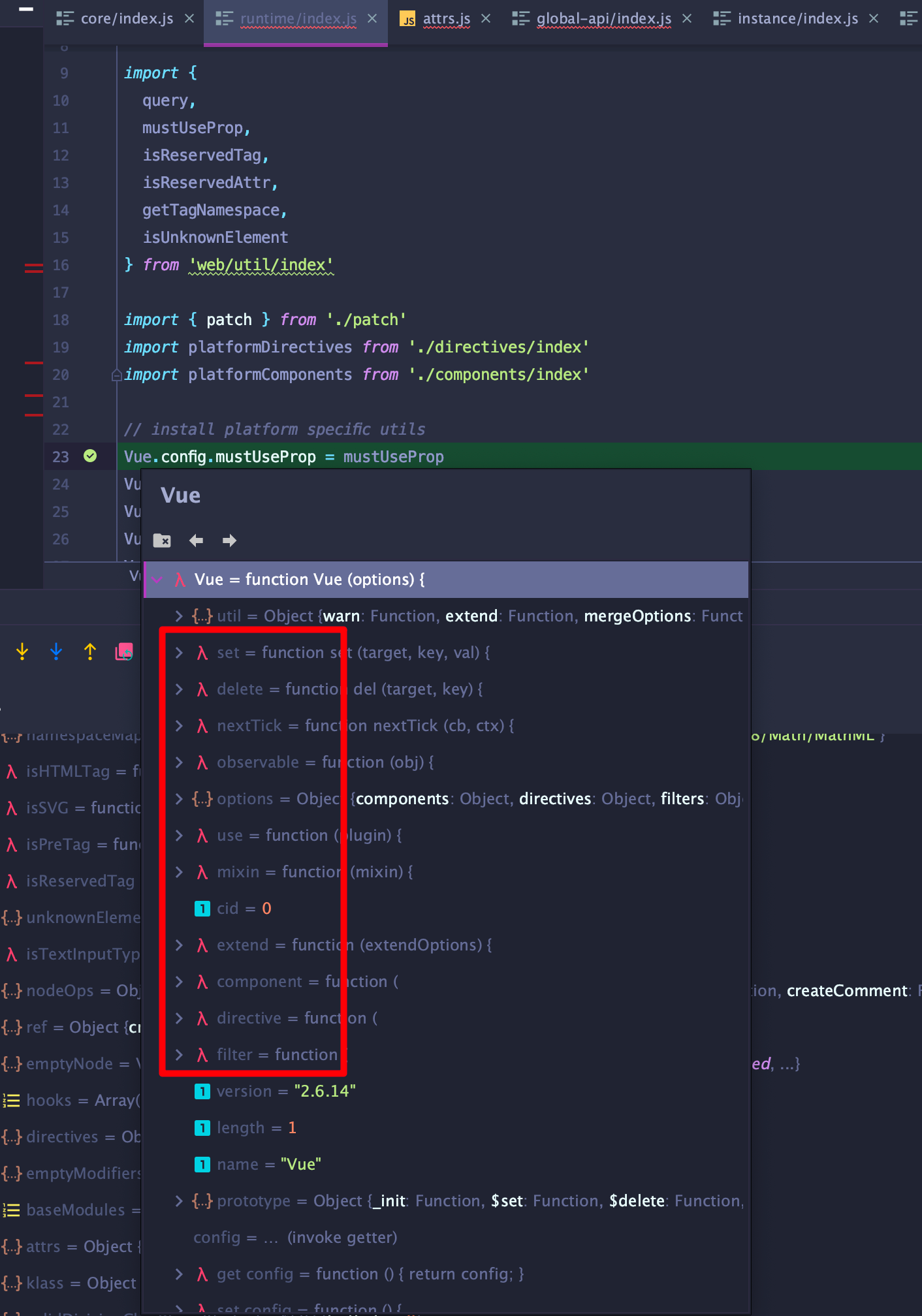This screenshot has width=922, height=1316.
Task: Expand the component = function node
Action: [x=179, y=982]
